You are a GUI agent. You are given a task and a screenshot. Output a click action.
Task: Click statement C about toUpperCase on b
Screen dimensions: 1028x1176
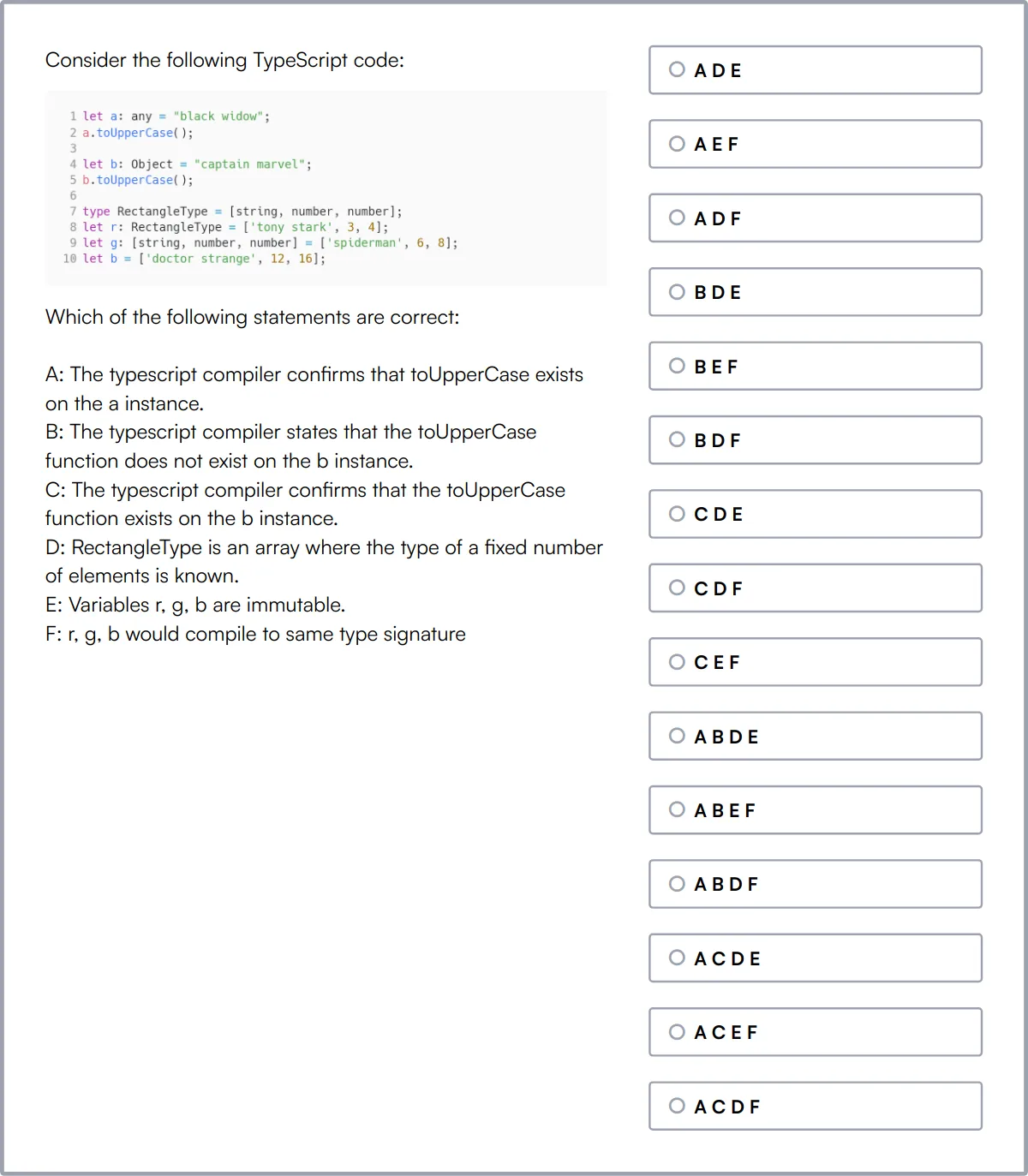tap(306, 504)
